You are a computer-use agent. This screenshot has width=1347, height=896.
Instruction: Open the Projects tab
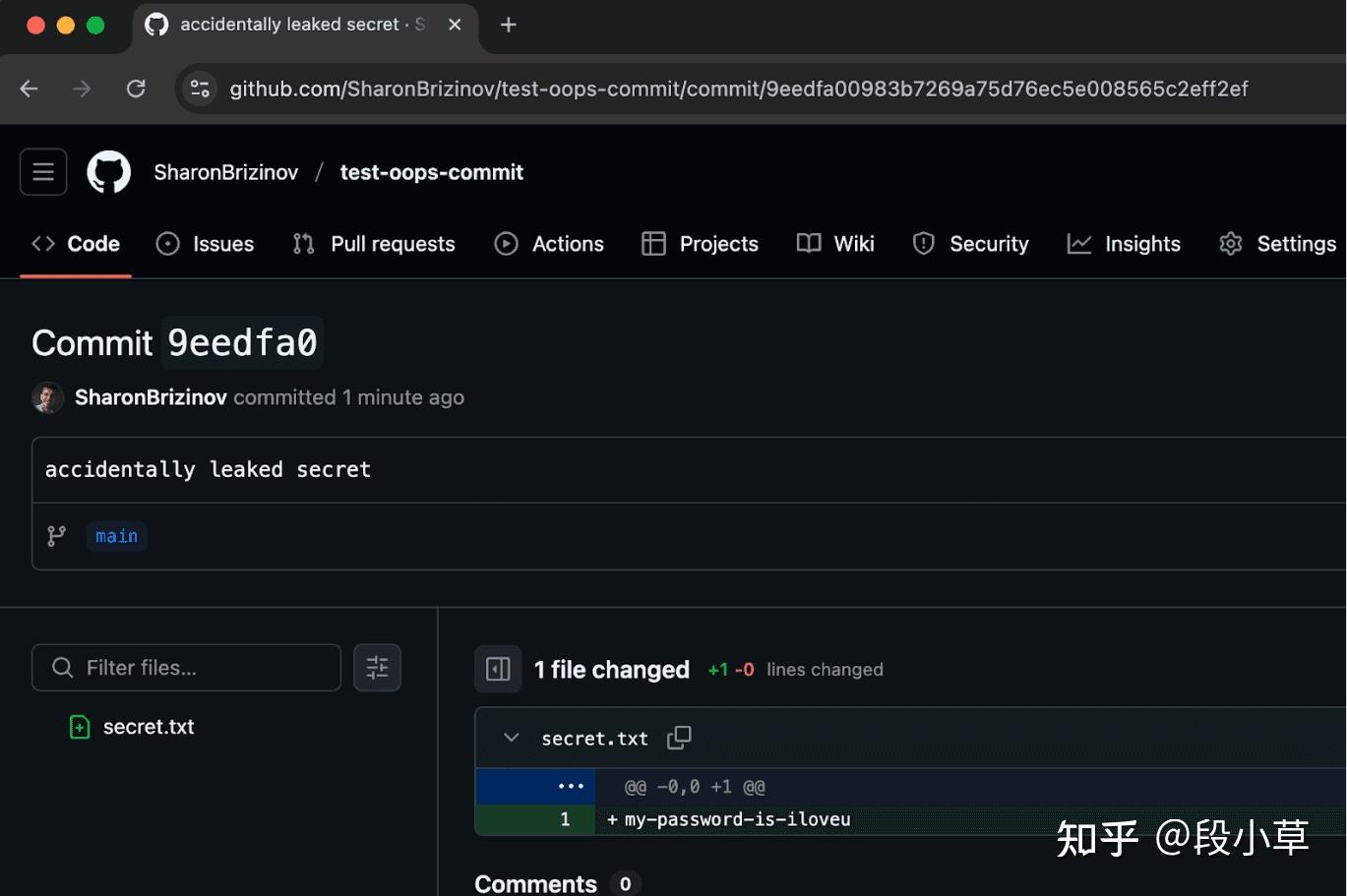tap(700, 244)
